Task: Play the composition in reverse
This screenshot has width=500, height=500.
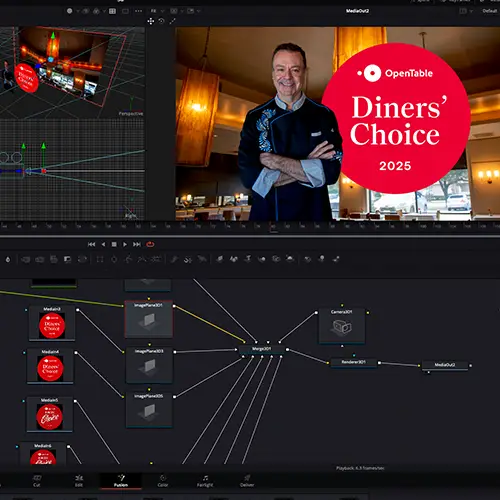Action: pyautogui.click(x=103, y=244)
